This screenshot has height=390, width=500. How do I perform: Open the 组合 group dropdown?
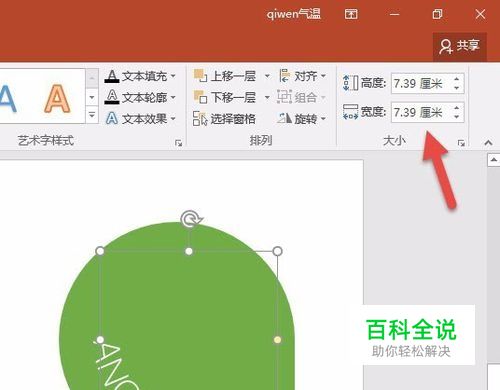(x=302, y=97)
